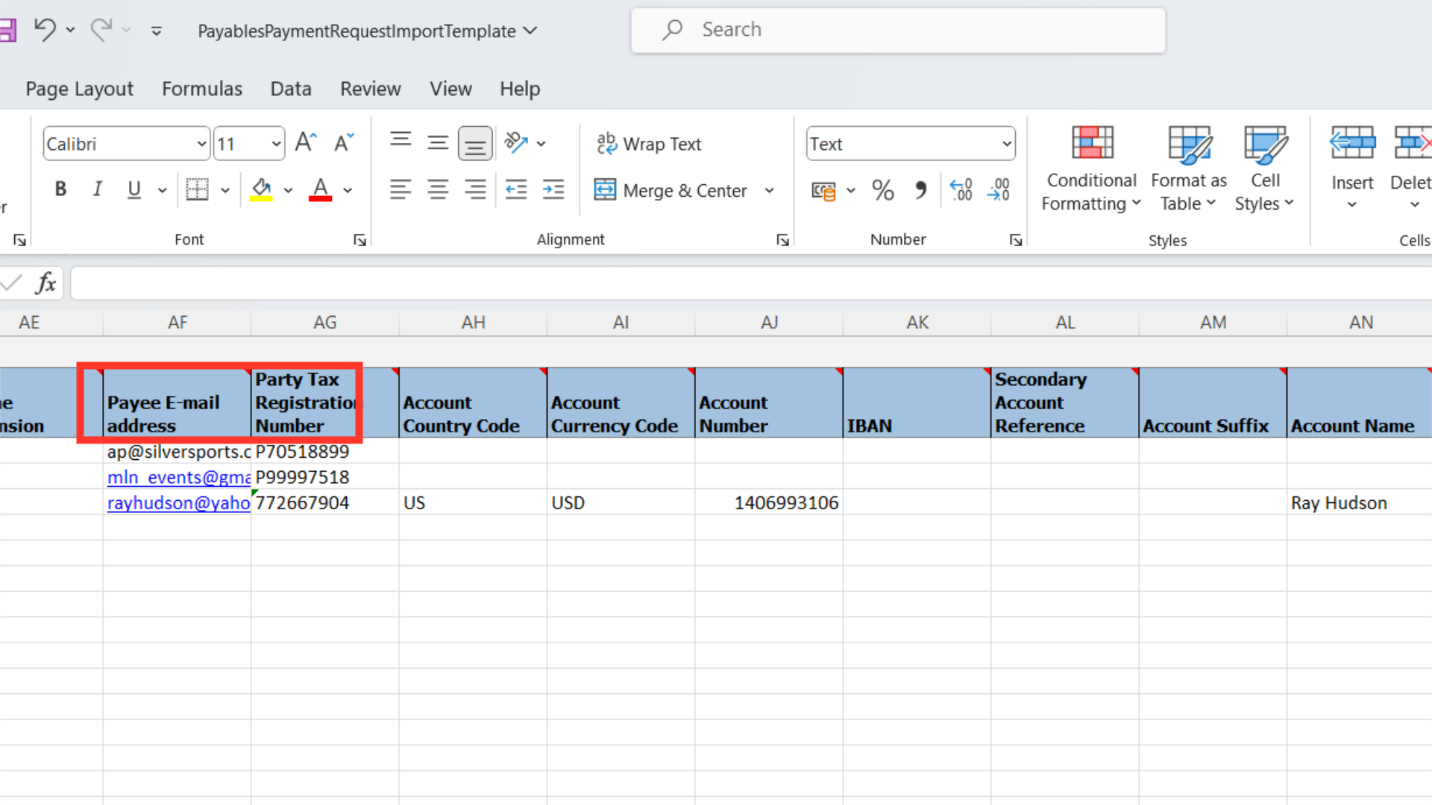Toggle Wrap Text
Screen dimensions: 1432x805
(650, 144)
